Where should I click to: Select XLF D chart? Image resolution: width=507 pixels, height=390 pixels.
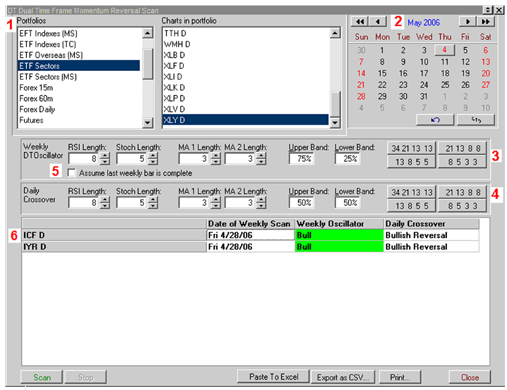tap(246, 66)
